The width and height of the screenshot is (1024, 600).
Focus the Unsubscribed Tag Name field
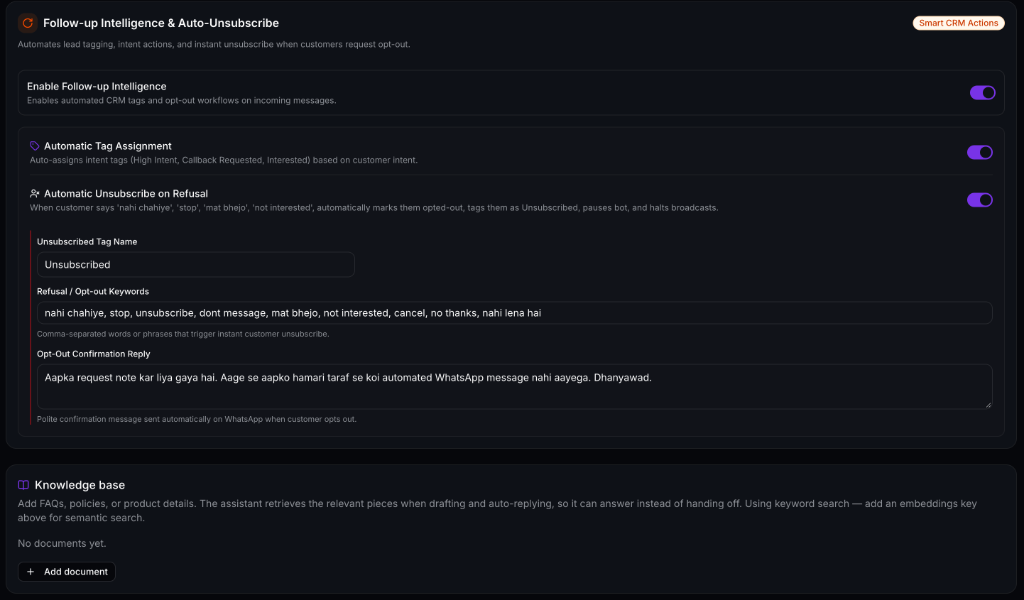[x=196, y=264]
